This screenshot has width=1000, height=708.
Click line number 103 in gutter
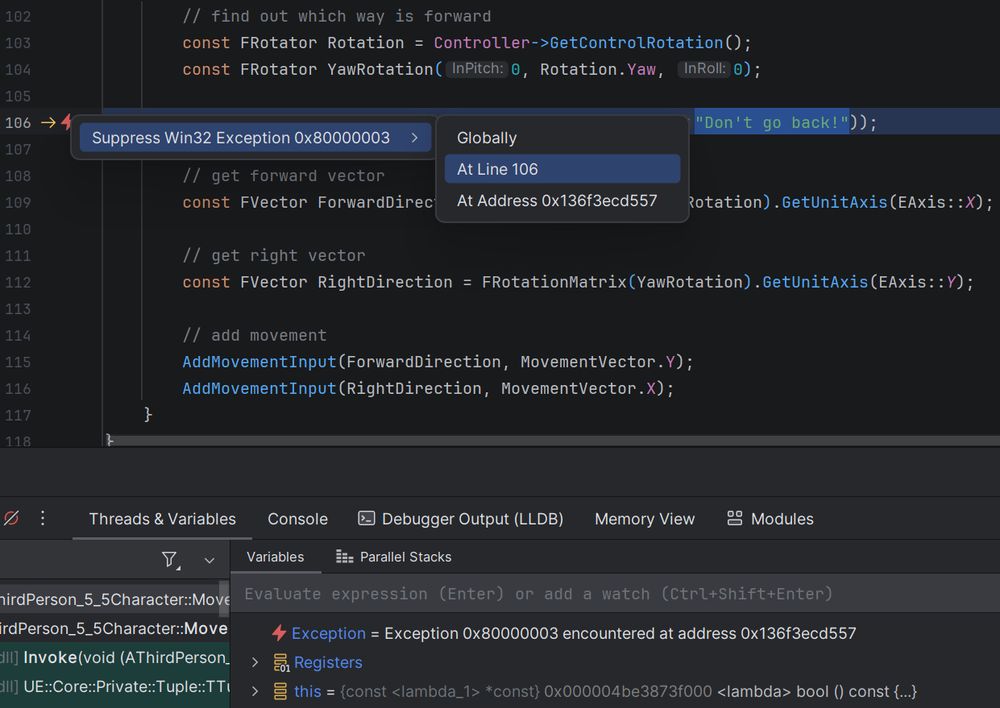[x=18, y=43]
